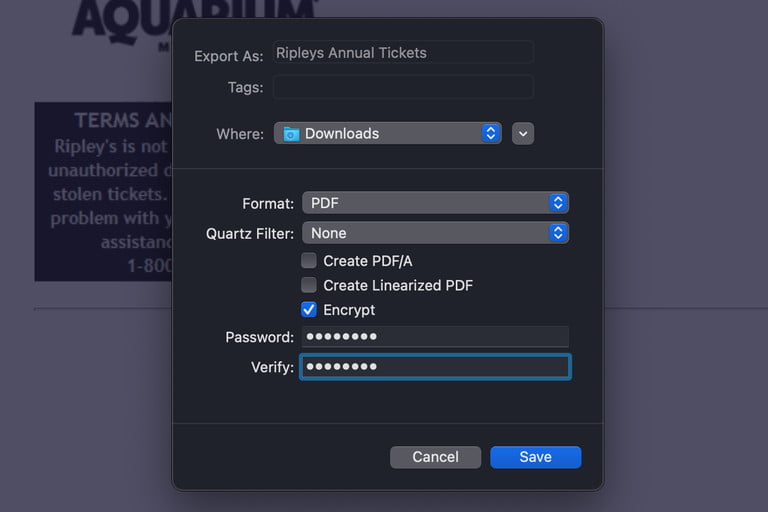Click into the Password field
The width and height of the screenshot is (768, 512).
(x=435, y=337)
